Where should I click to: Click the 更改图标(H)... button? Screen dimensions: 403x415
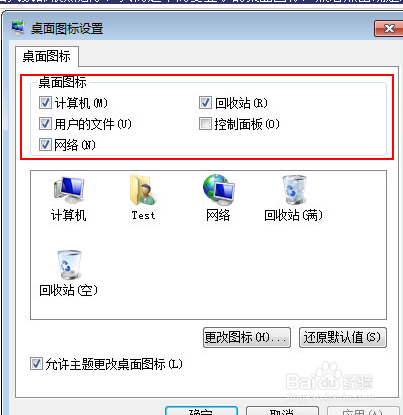pyautogui.click(x=247, y=338)
